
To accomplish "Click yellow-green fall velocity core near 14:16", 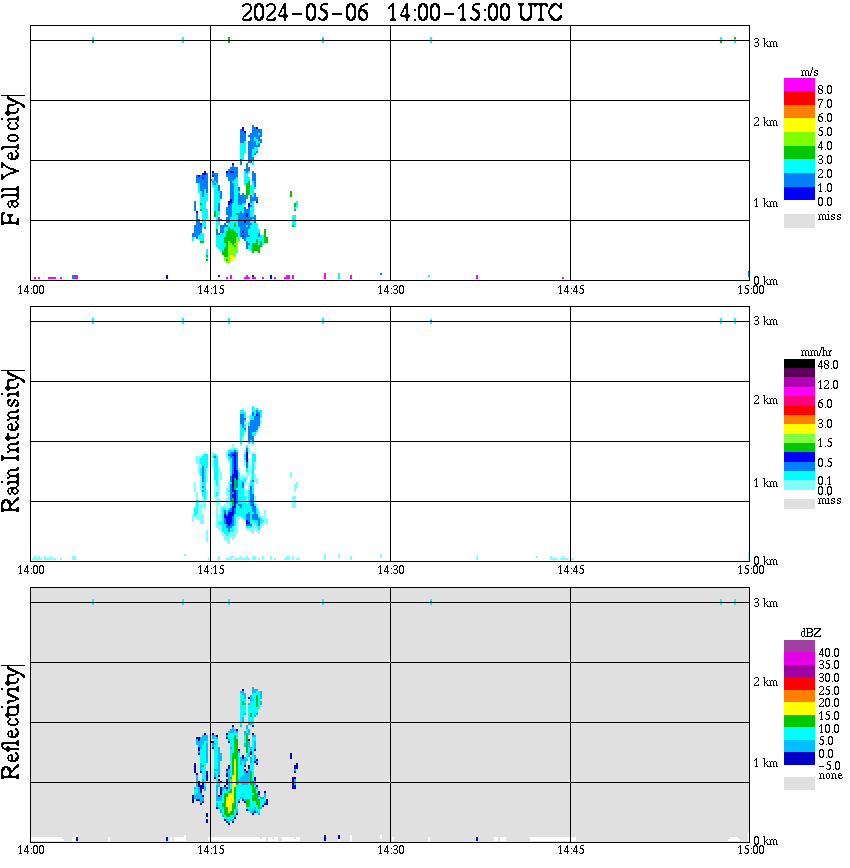I will (230, 248).
